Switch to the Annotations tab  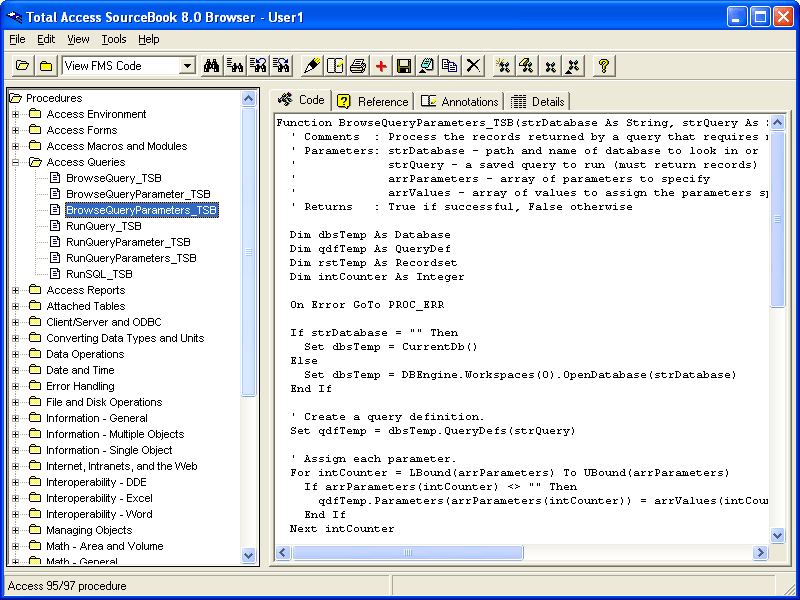click(x=459, y=102)
